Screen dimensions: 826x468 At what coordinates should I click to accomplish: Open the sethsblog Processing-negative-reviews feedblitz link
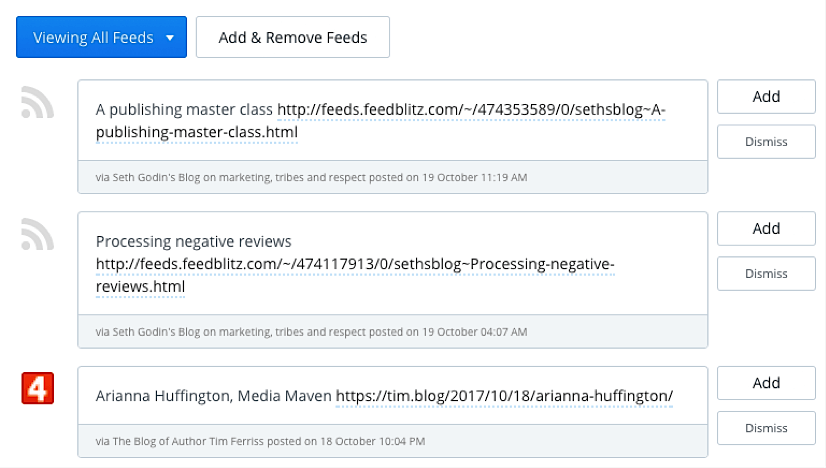pos(355,264)
